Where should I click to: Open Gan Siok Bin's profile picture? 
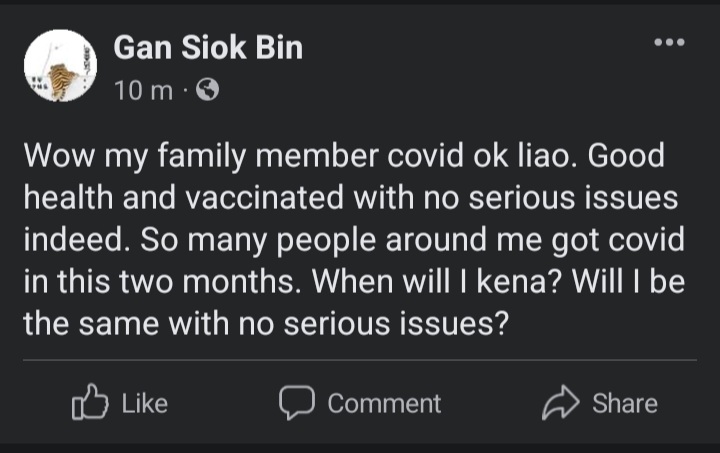(x=60, y=66)
